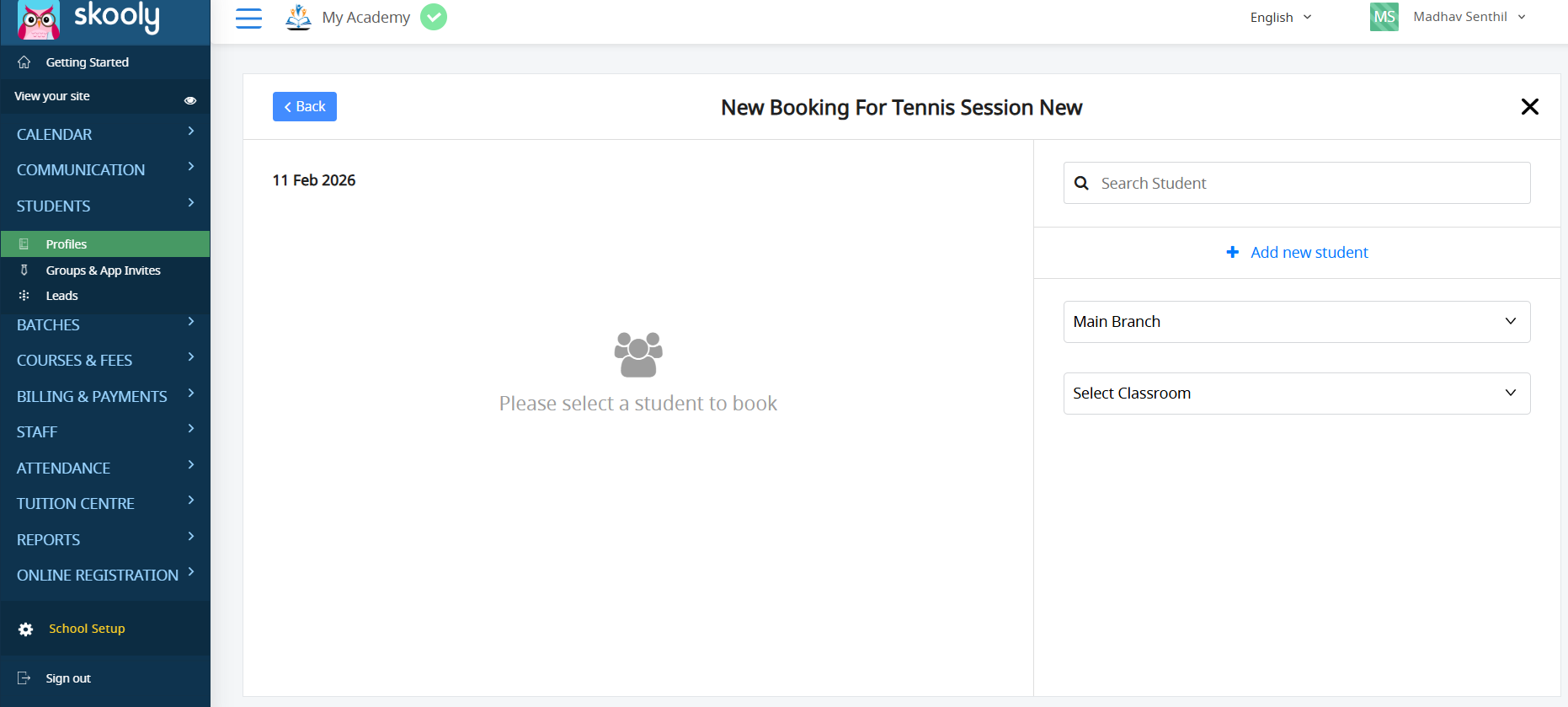Open the Profiles menu item
Image resolution: width=1568 pixels, height=707 pixels.
67,244
